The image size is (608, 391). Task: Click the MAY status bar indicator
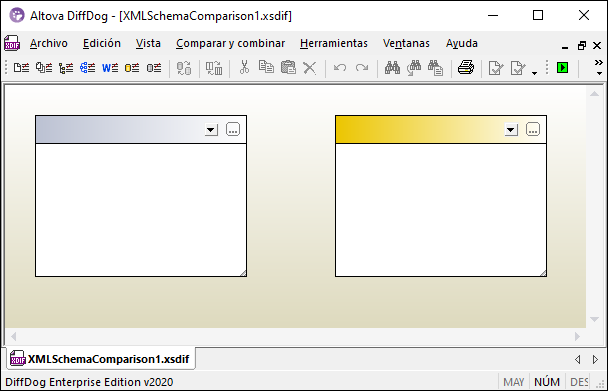pyautogui.click(x=513, y=382)
